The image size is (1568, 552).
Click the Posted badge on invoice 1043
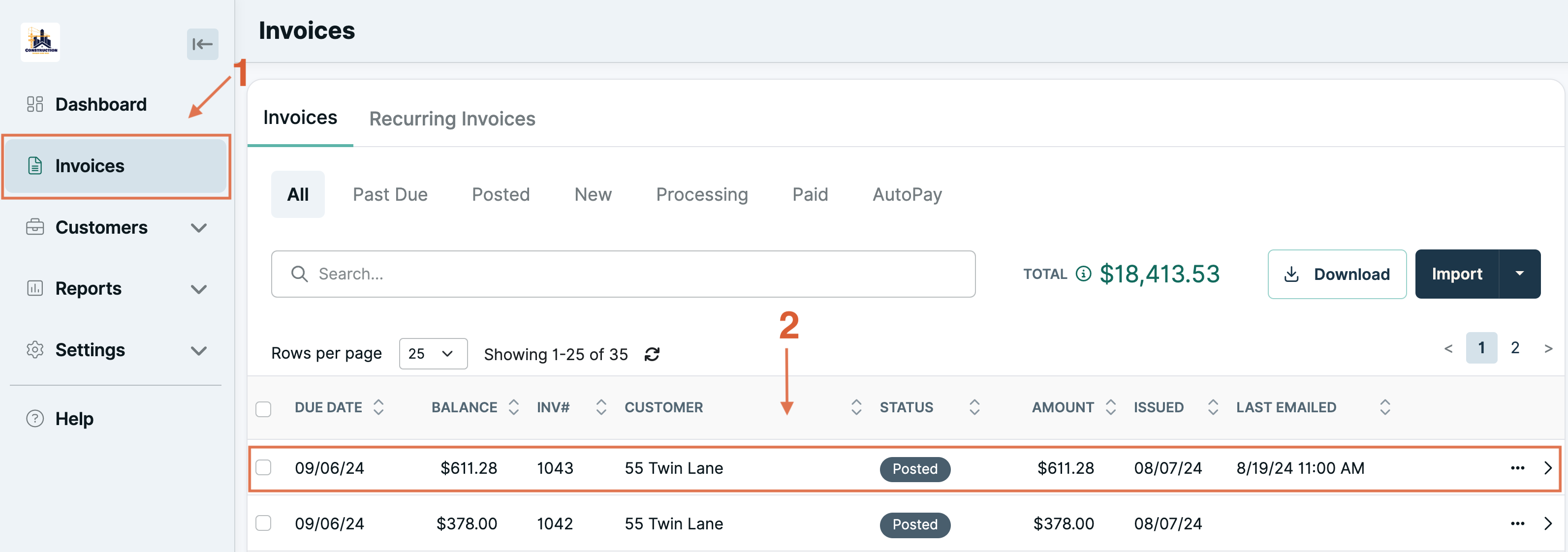pos(915,469)
